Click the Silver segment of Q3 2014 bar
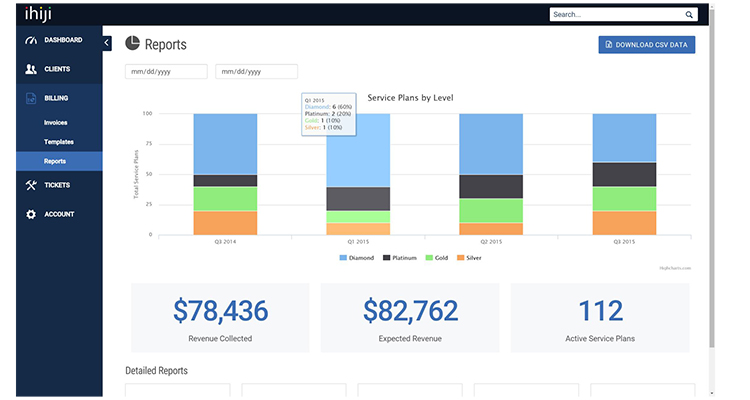The image size is (750, 400). pyautogui.click(x=225, y=223)
